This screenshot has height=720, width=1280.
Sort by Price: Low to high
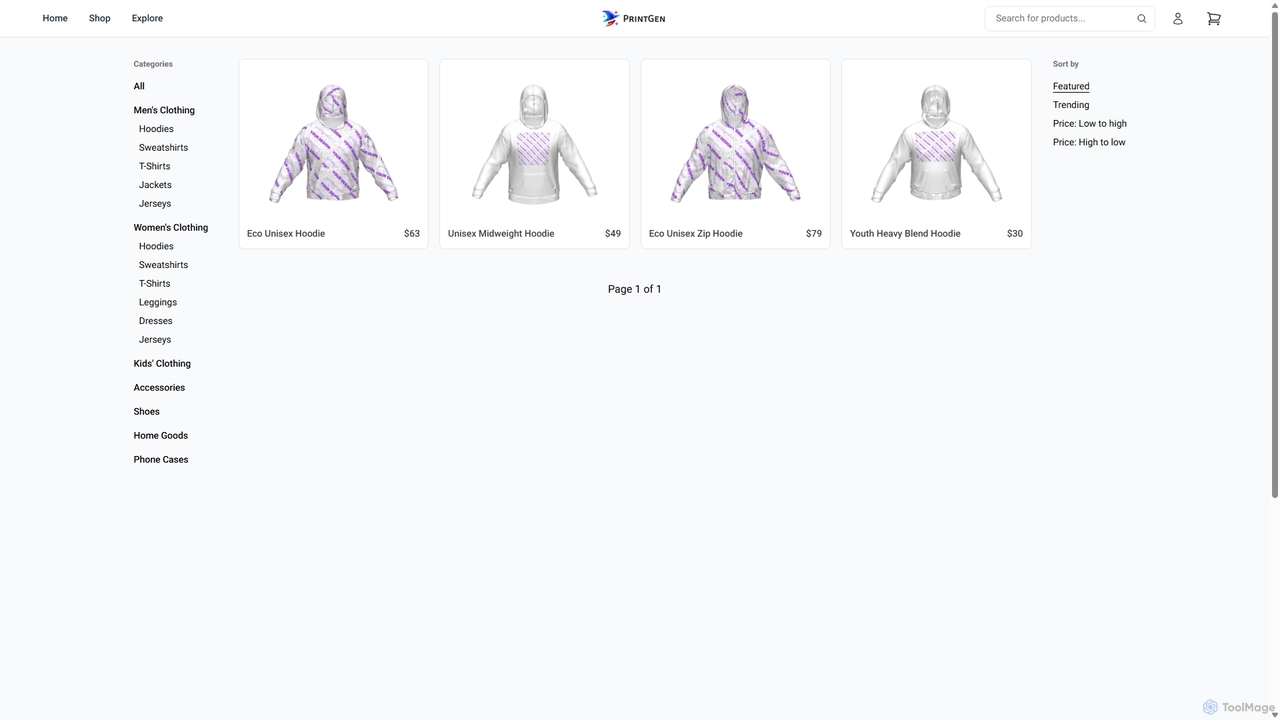click(x=1089, y=123)
